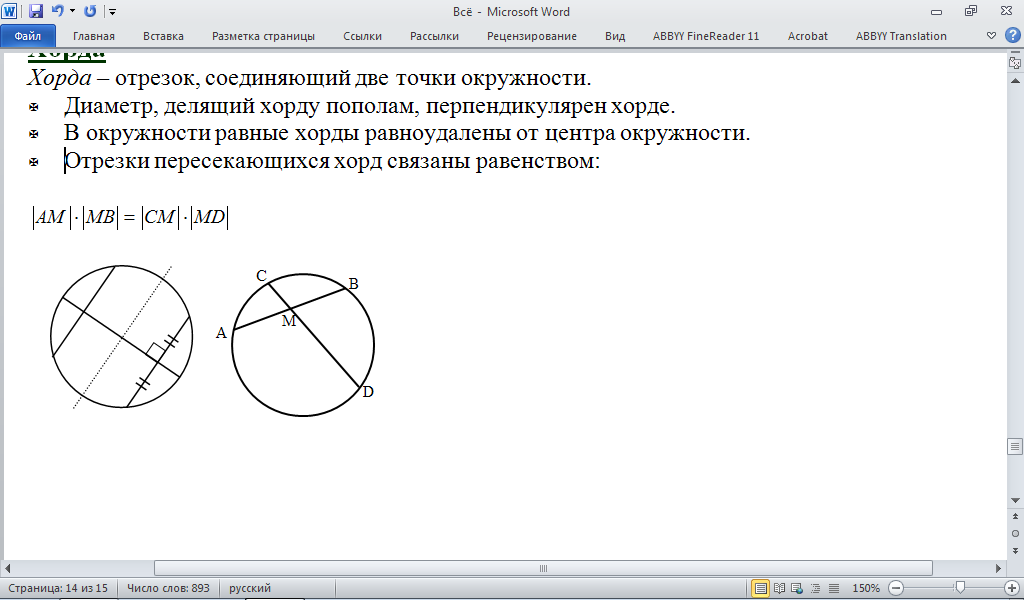
Task: Click page indicator Страница: 14 из 15
Action: pos(57,588)
